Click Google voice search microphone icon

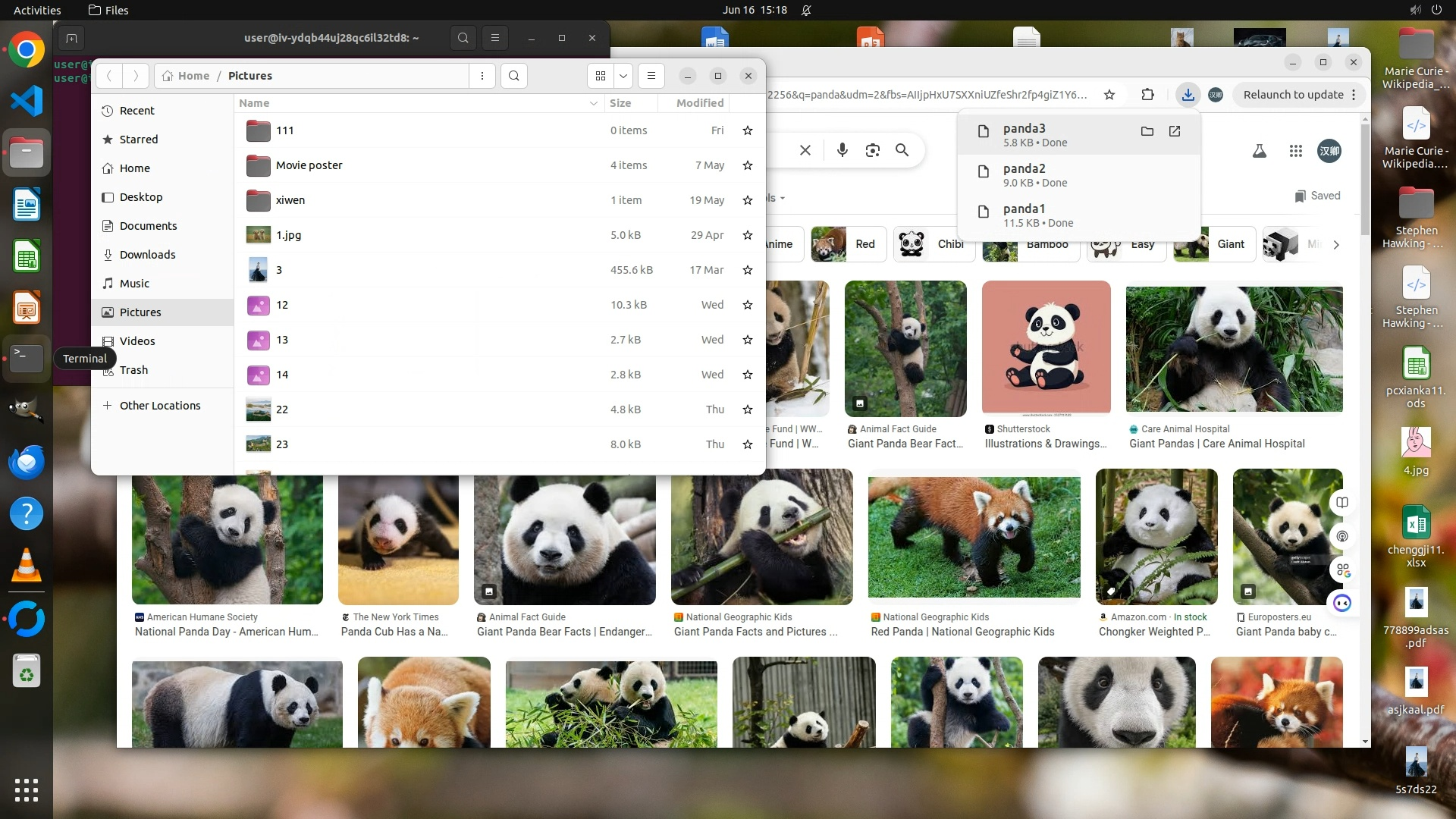[x=842, y=150]
